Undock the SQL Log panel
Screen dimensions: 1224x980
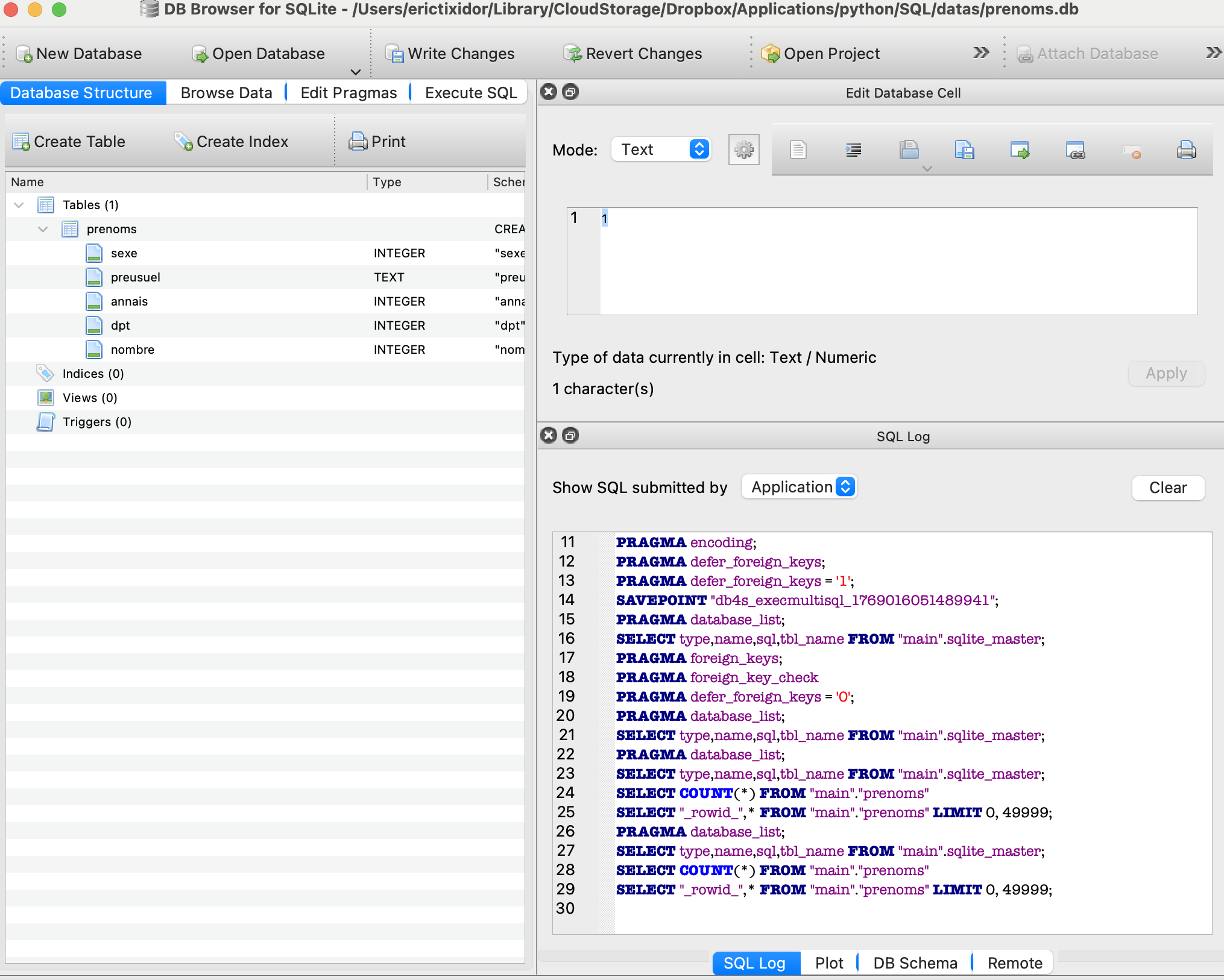click(570, 435)
